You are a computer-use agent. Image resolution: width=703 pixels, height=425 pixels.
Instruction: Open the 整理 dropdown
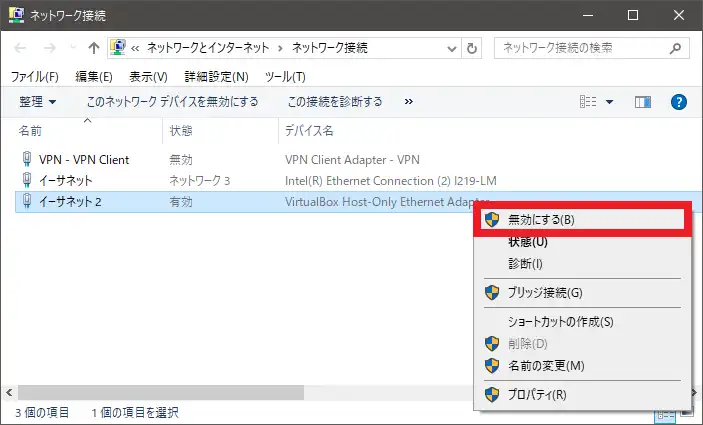click(x=38, y=102)
